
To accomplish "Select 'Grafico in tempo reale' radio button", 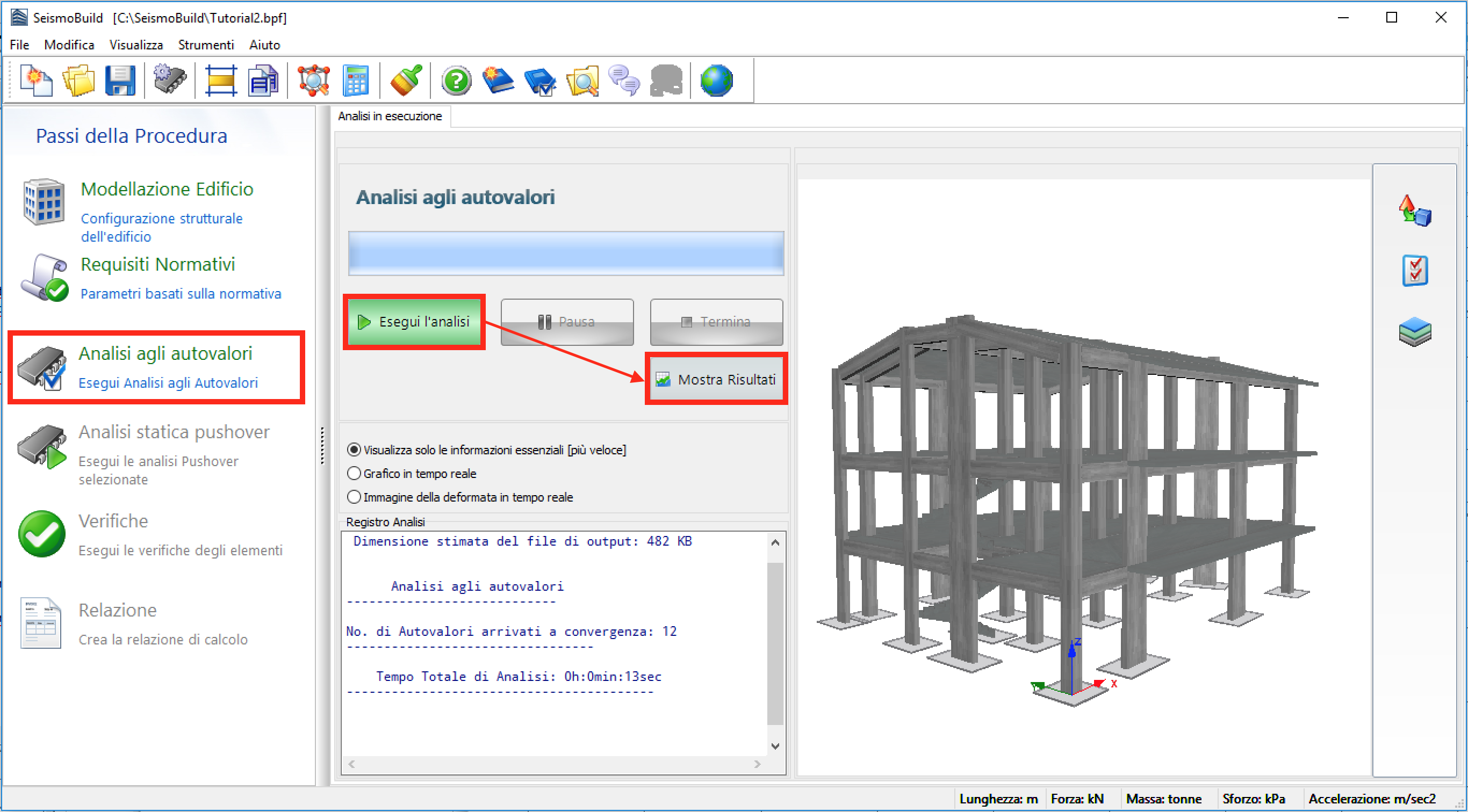I will [354, 473].
